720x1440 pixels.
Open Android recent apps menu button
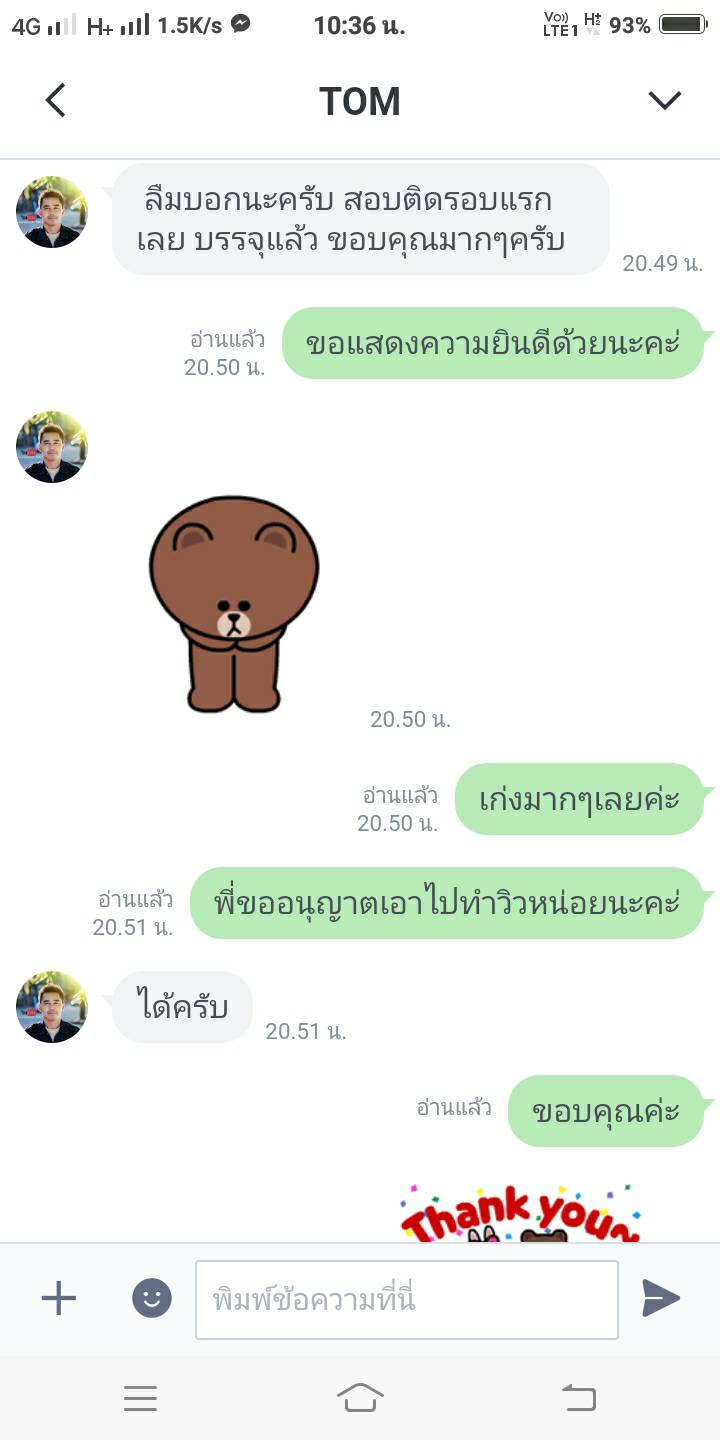click(x=140, y=1398)
